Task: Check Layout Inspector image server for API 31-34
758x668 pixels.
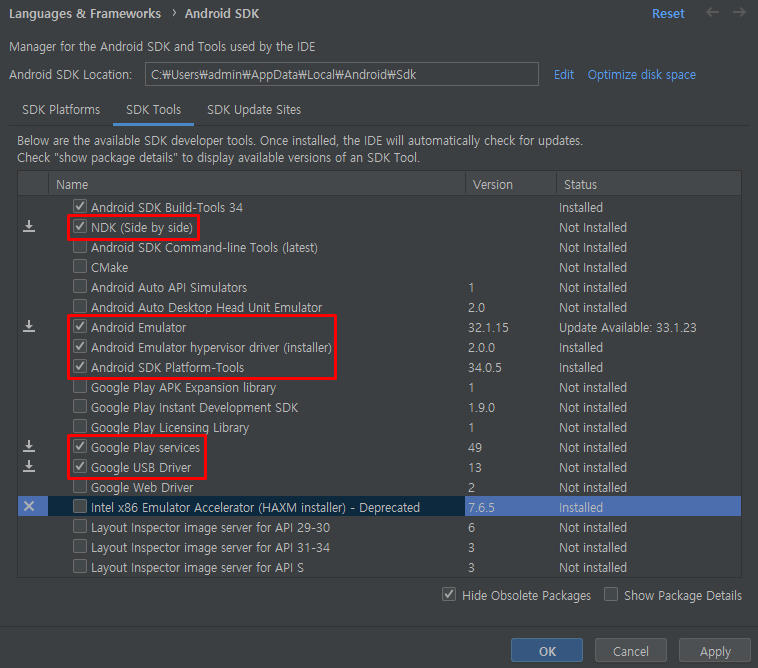Action: [x=80, y=546]
